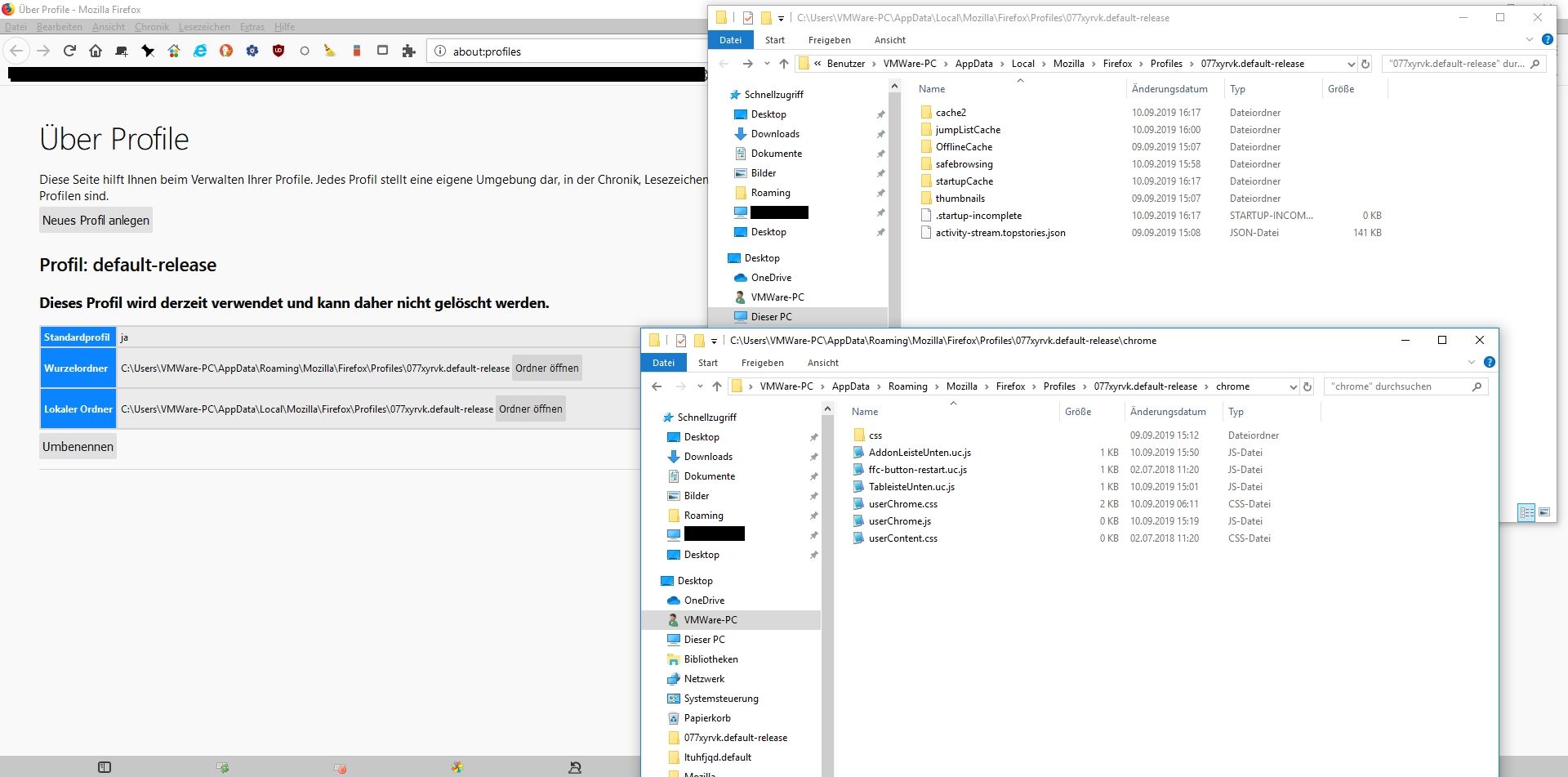Open the uBlock Origin shield icon

click(278, 51)
